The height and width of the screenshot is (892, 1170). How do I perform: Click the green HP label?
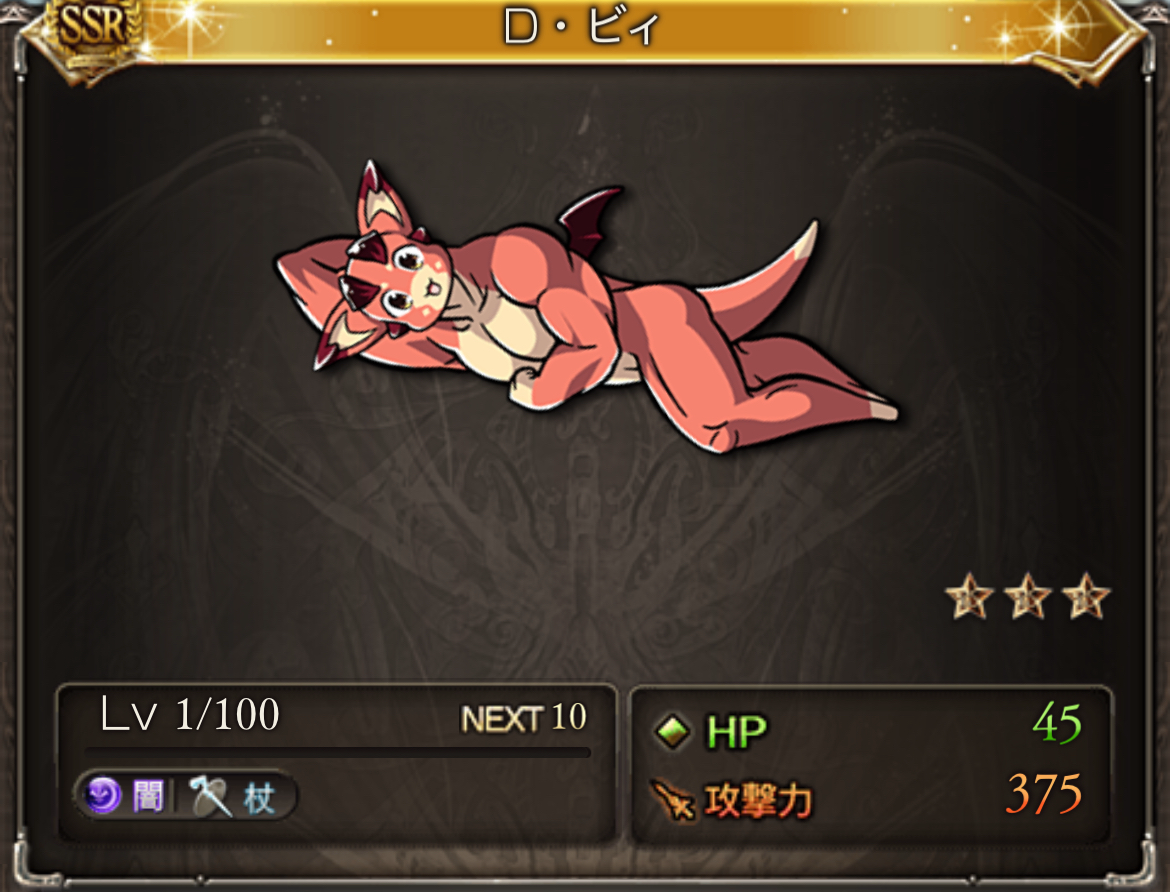pos(736,732)
